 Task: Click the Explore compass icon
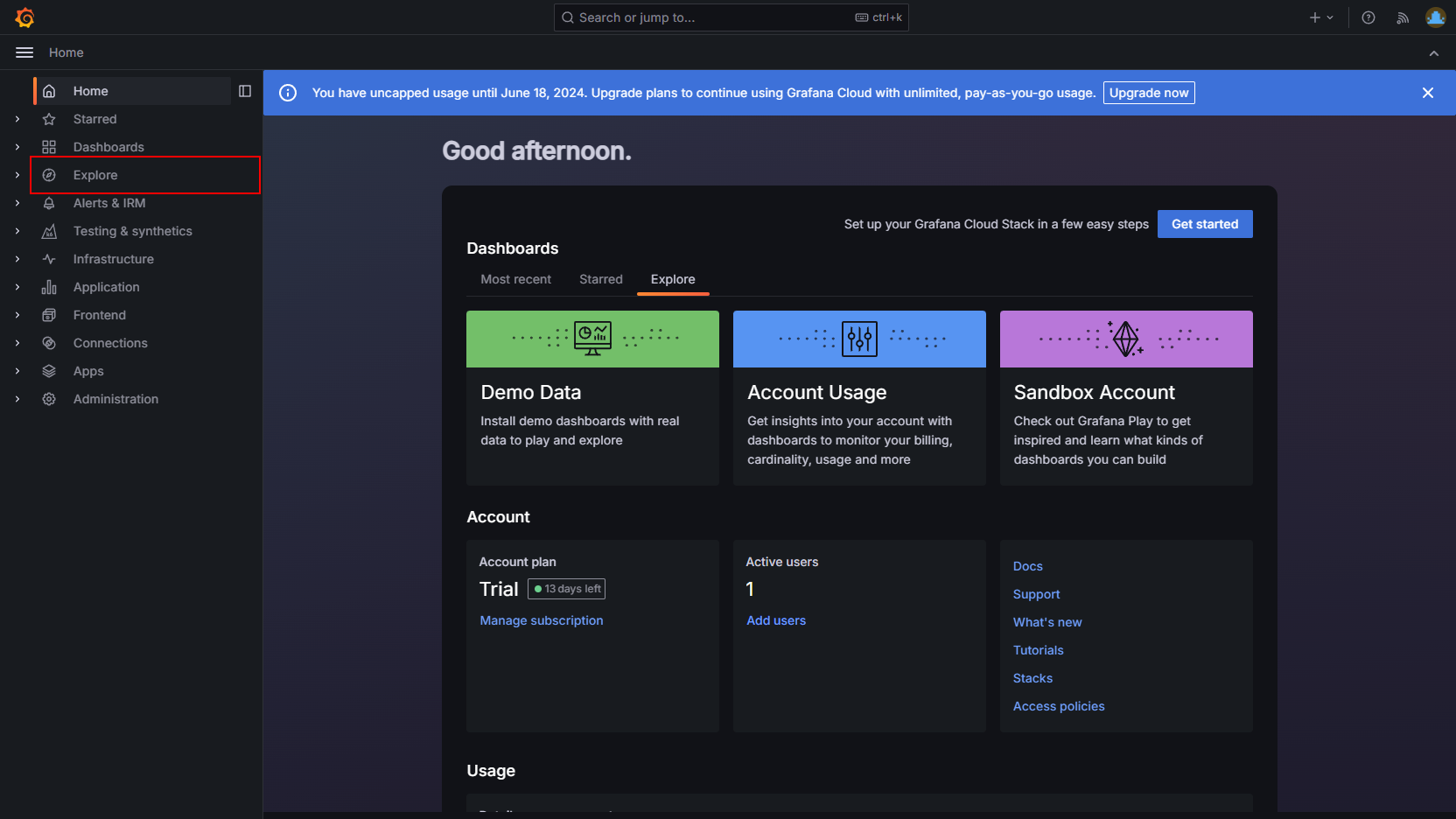49,175
